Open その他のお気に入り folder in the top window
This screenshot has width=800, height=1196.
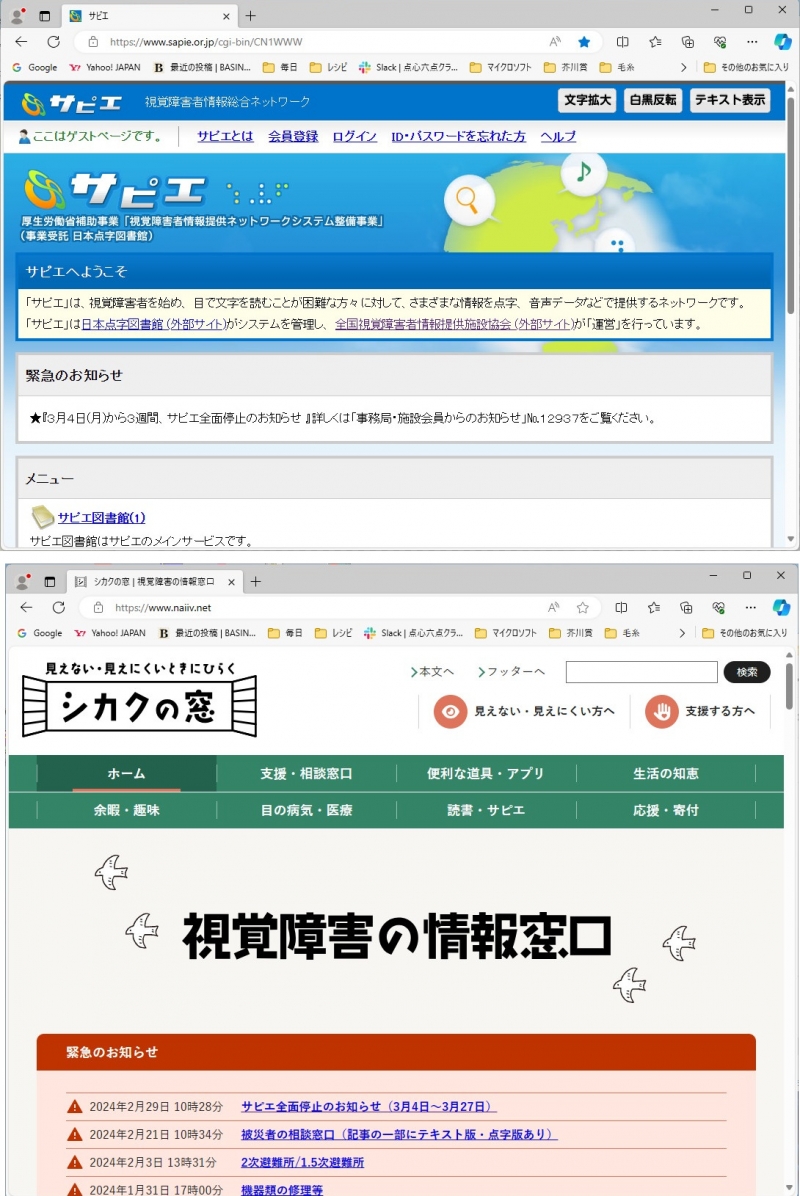746,67
